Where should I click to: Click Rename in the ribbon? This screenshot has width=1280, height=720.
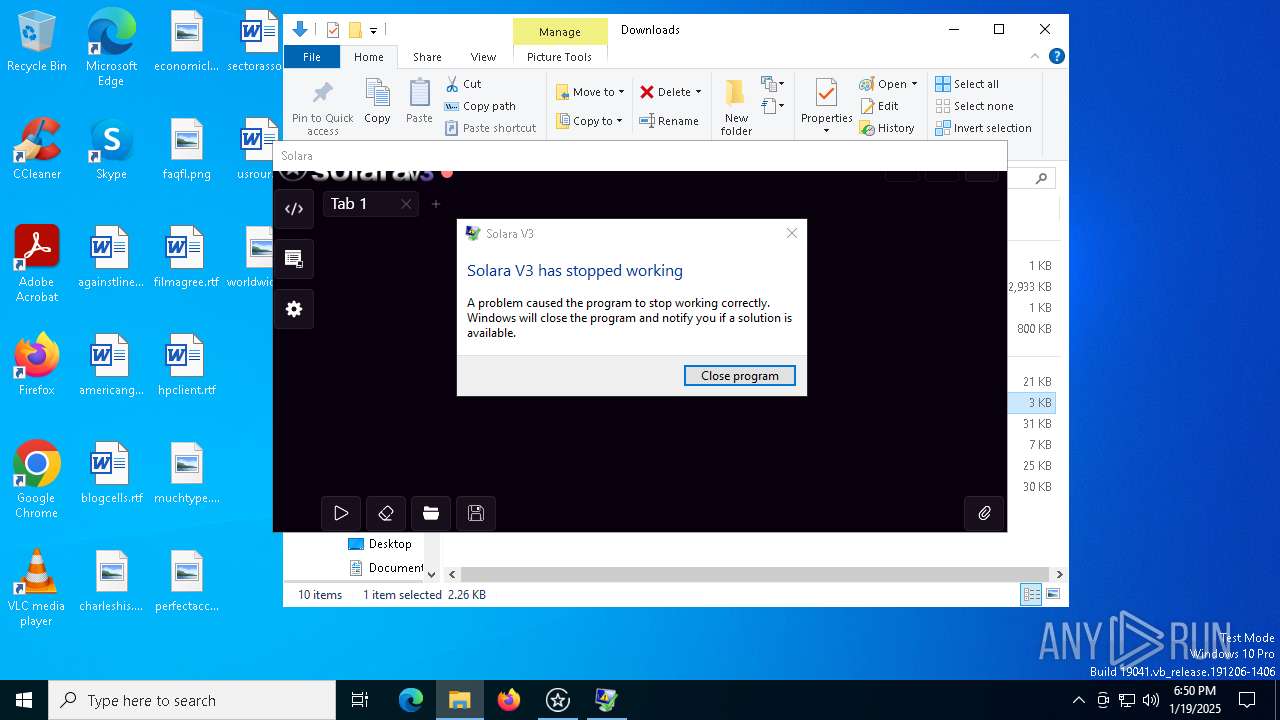[x=670, y=121]
